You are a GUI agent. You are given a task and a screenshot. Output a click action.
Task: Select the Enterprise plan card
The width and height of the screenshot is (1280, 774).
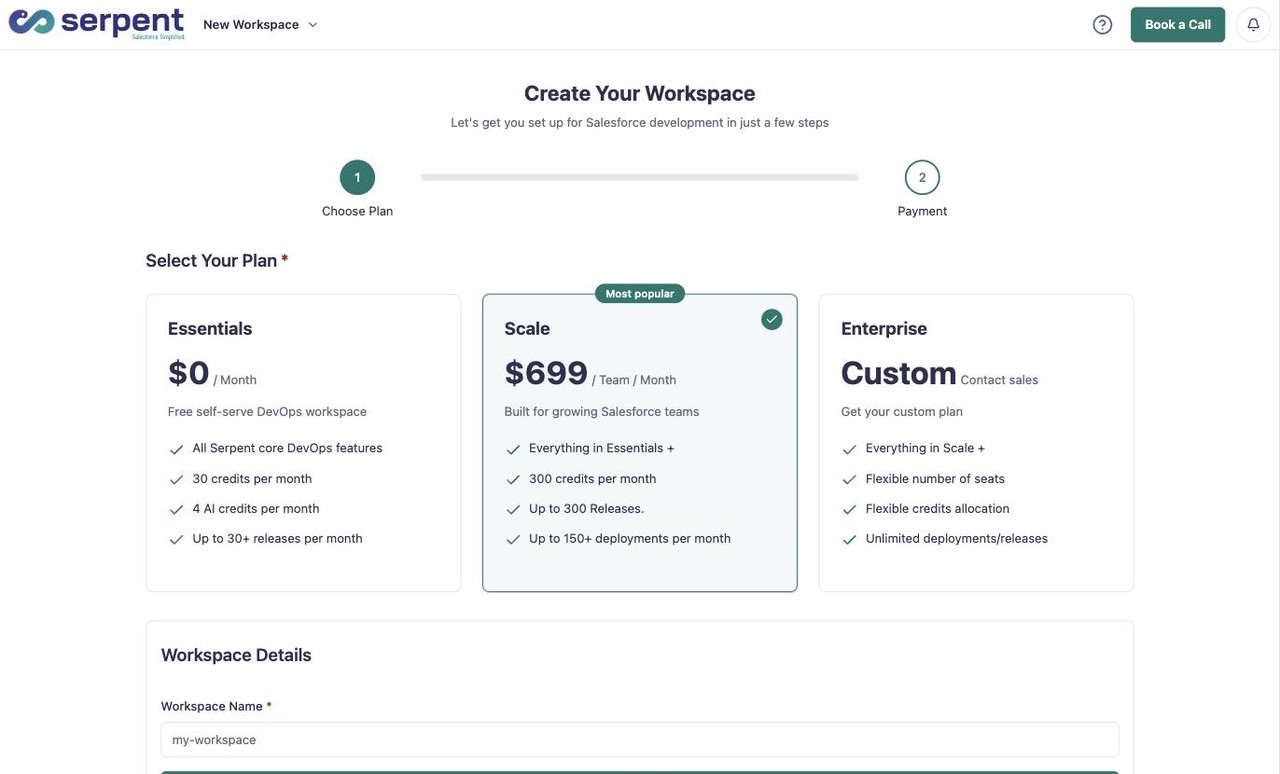pyautogui.click(x=976, y=443)
